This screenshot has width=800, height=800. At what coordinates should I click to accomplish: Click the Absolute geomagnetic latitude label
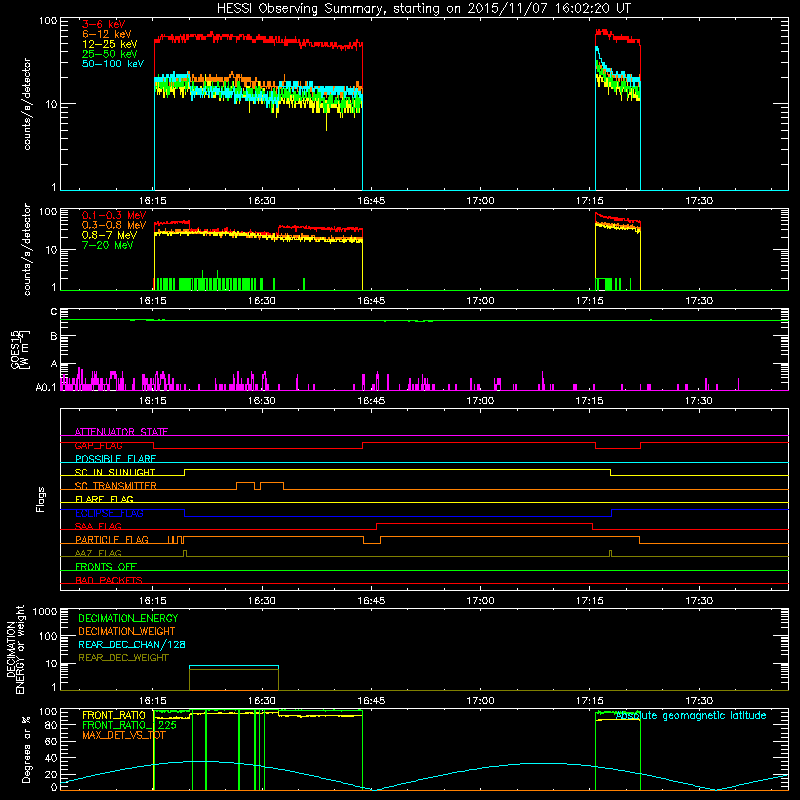691,716
